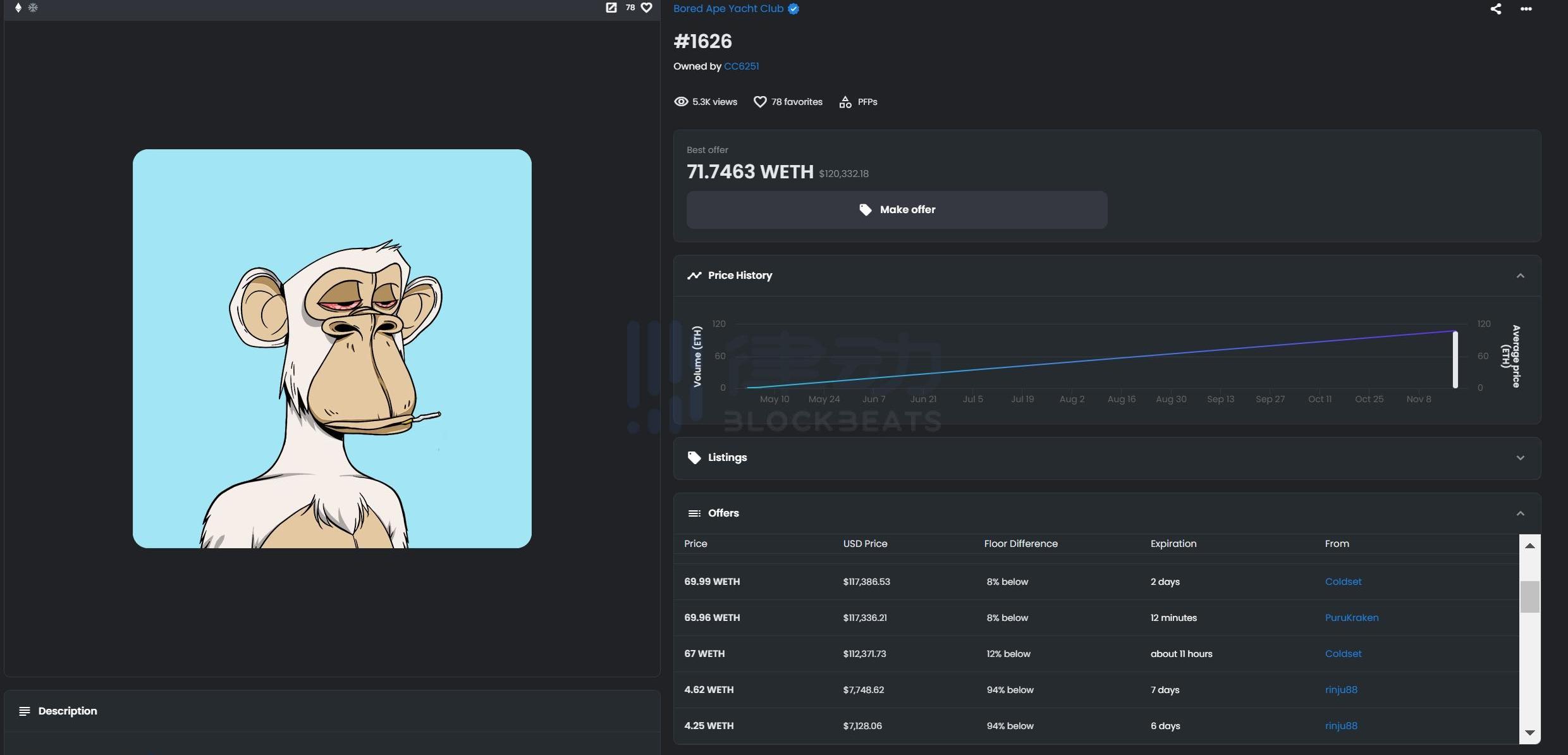Click the Ethereum icon above the image
Viewport: 1568px width, 755px height.
pos(18,8)
